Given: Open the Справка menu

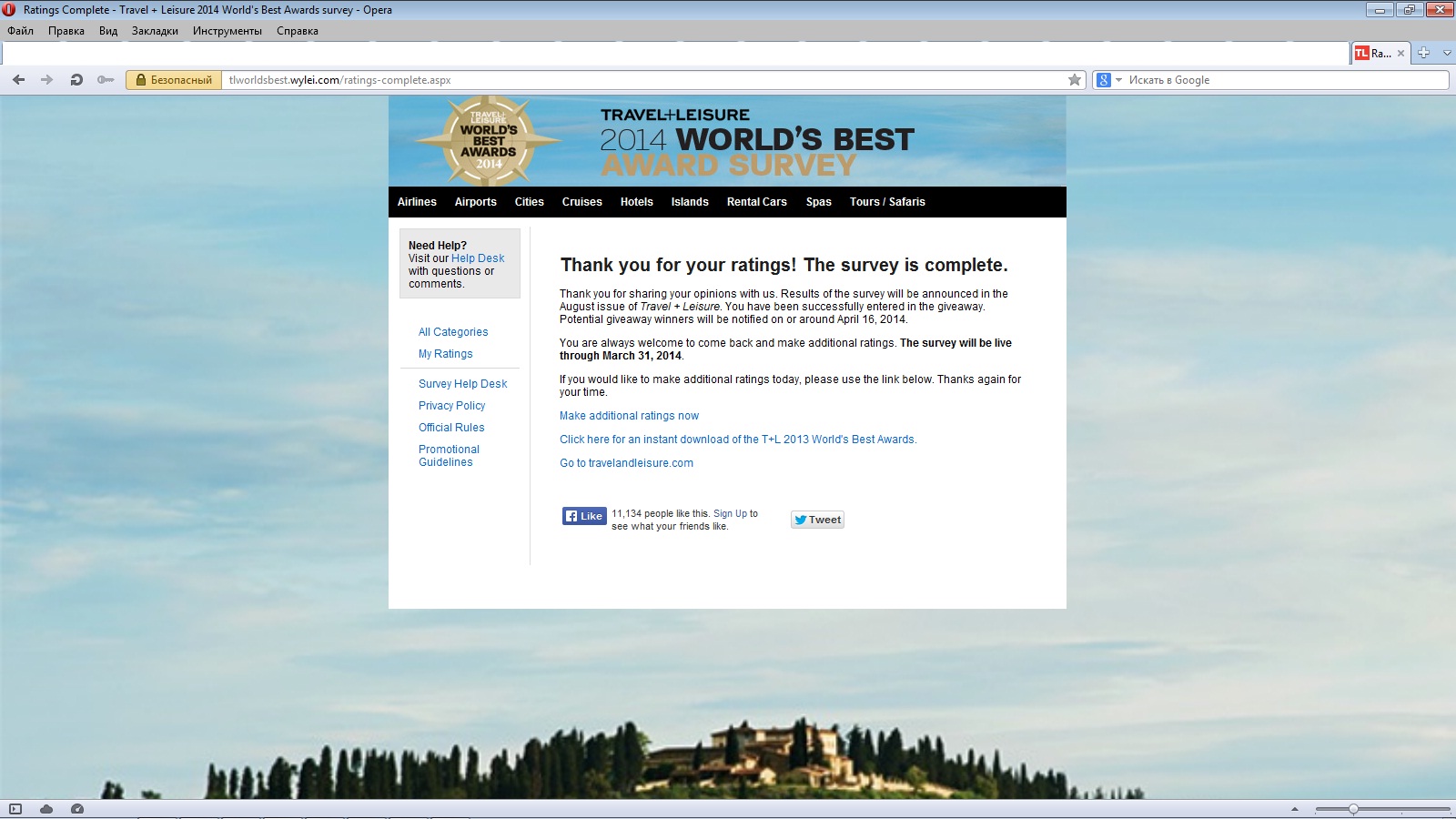Looking at the screenshot, I should 298,31.
